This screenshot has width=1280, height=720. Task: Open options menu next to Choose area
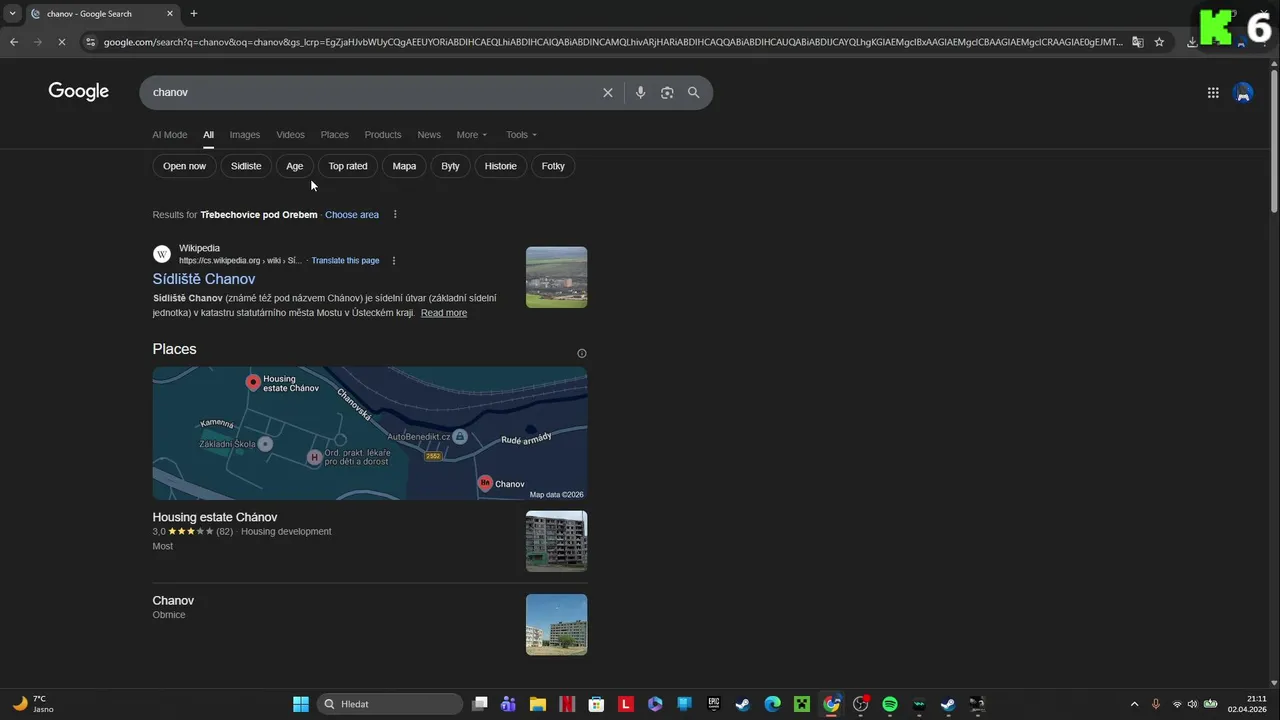[395, 214]
